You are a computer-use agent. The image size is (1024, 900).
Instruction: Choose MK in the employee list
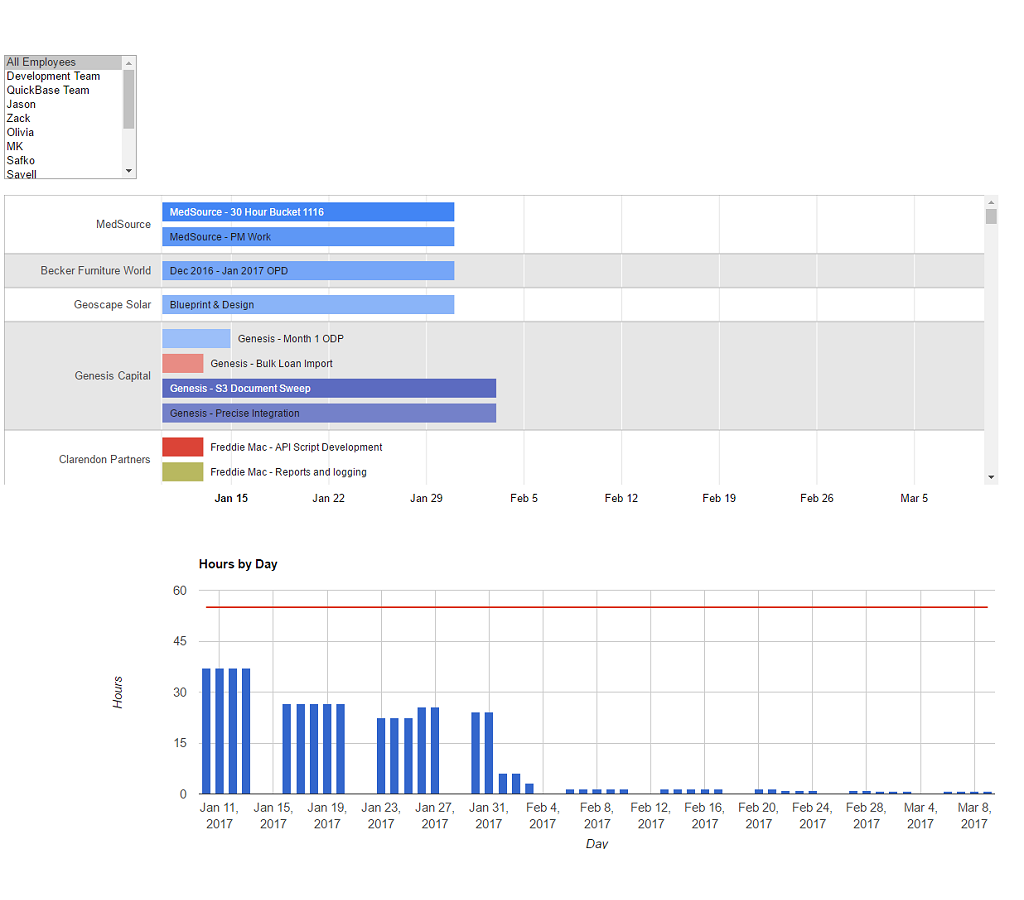point(63,146)
